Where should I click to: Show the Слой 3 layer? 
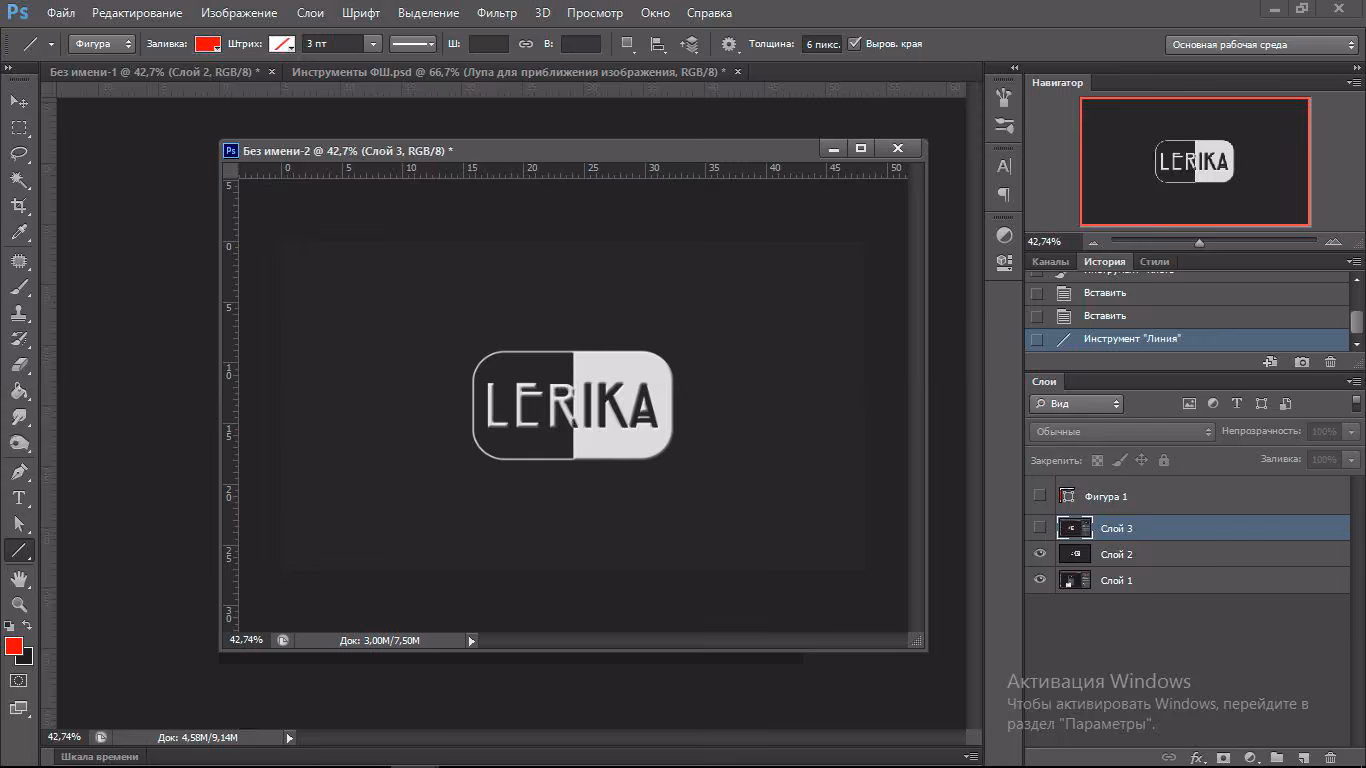tap(1040, 527)
